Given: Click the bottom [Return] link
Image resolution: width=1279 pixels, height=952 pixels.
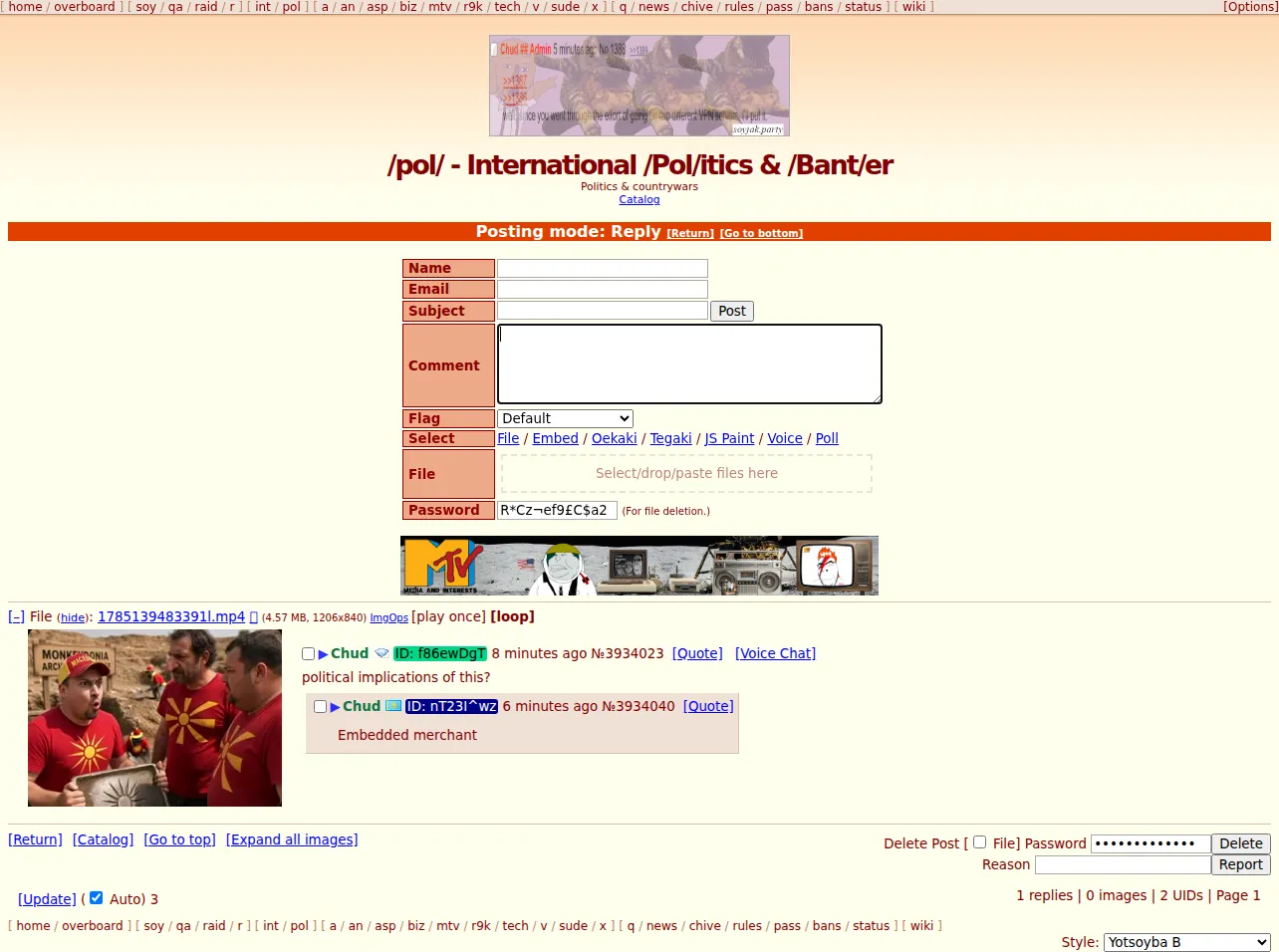Looking at the screenshot, I should tap(35, 840).
